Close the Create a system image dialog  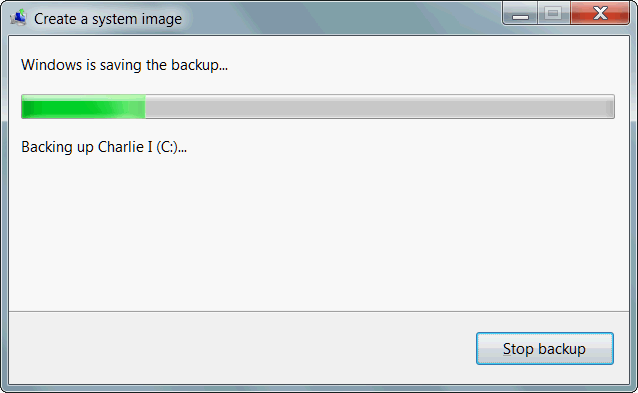[x=600, y=13]
